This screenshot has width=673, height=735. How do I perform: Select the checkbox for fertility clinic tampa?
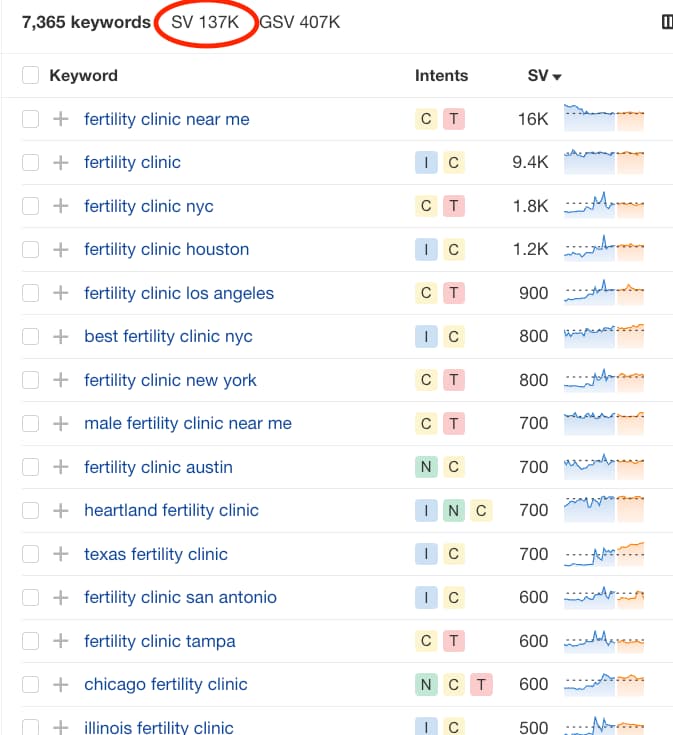pyautogui.click(x=30, y=641)
